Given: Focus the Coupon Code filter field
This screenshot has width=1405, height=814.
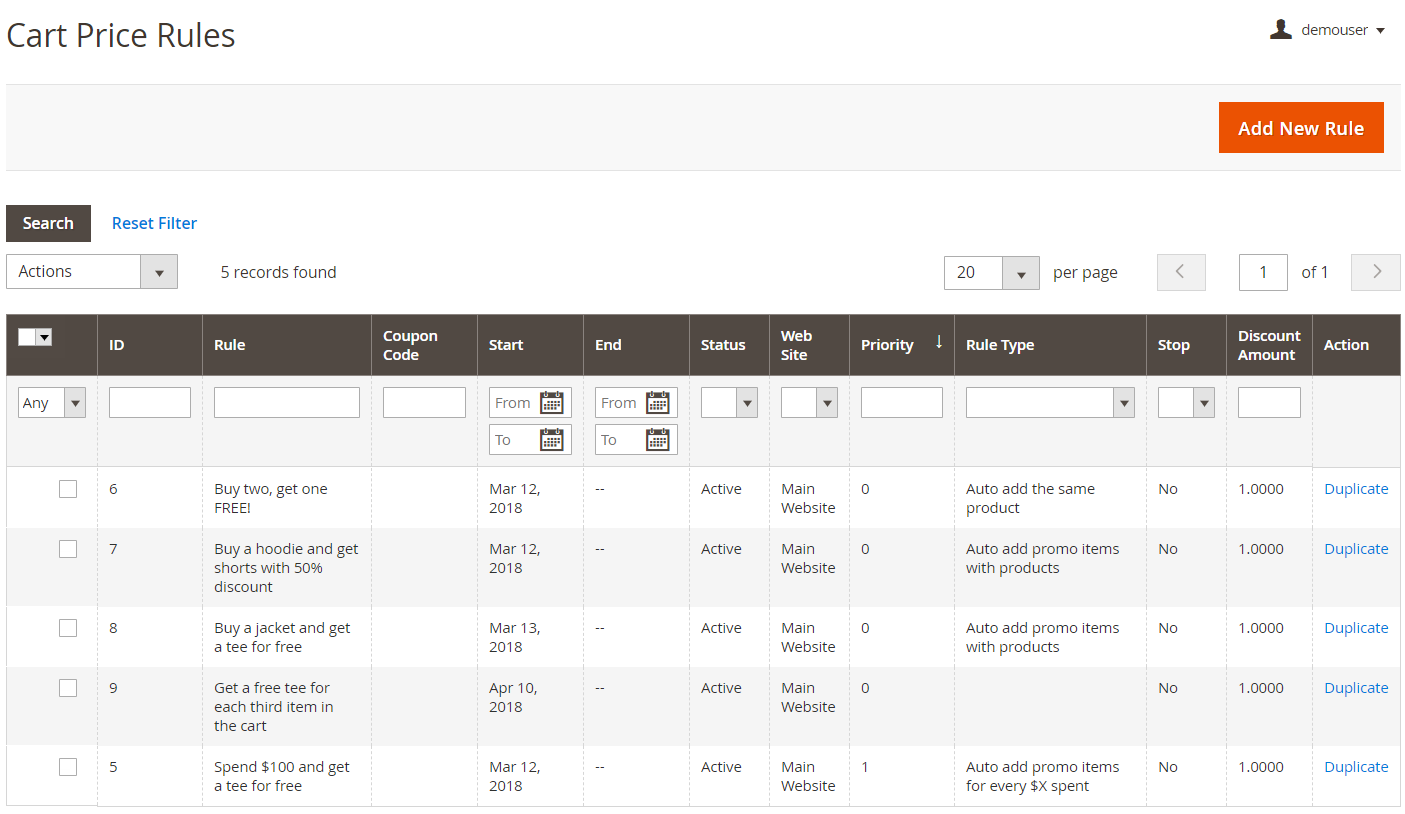Looking at the screenshot, I should tap(424, 403).
